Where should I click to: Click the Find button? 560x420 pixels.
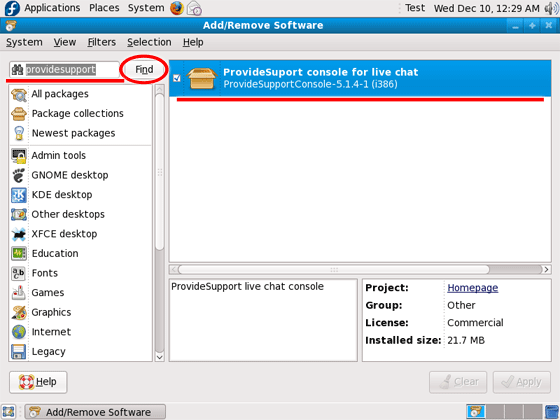pyautogui.click(x=144, y=69)
